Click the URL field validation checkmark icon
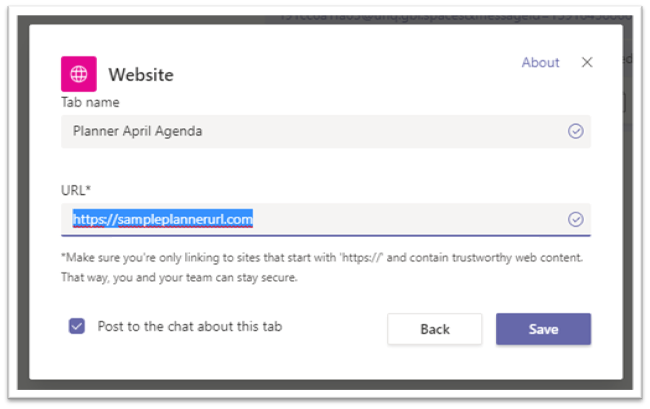The image size is (650, 409). tap(575, 219)
